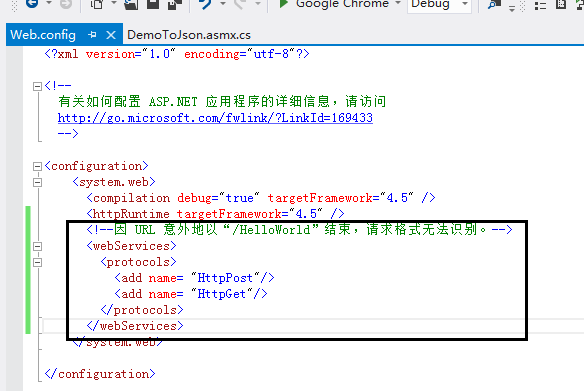Image resolution: width=584 pixels, height=391 pixels.
Task: Click the greyed Navigate Forward icon
Action: [x=66, y=4]
